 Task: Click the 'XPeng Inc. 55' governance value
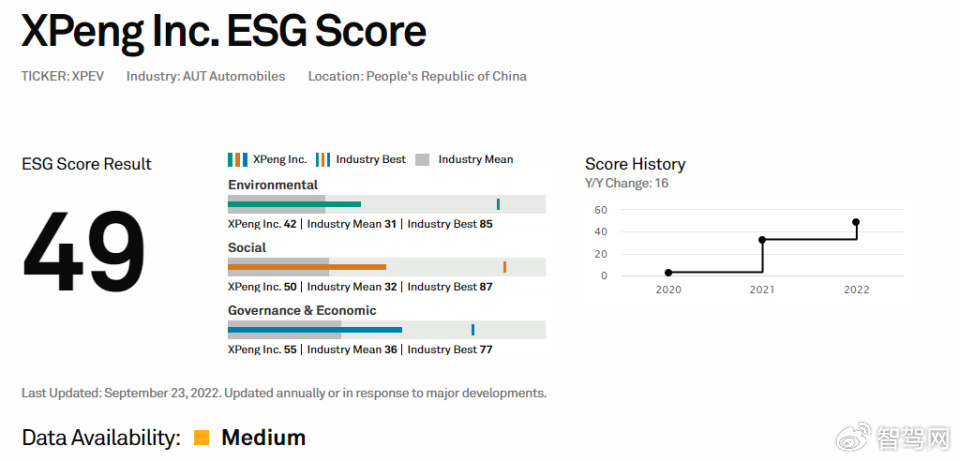pyautogui.click(x=262, y=350)
